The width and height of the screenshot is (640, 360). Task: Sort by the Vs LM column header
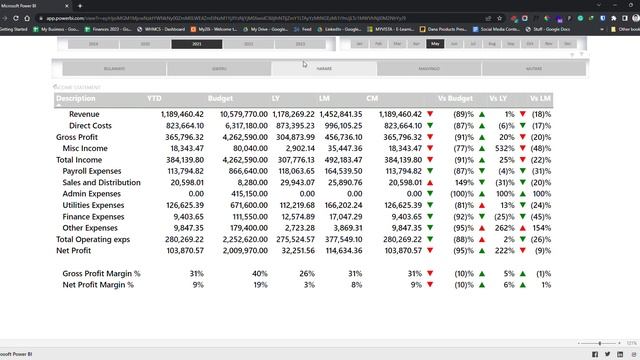point(540,98)
